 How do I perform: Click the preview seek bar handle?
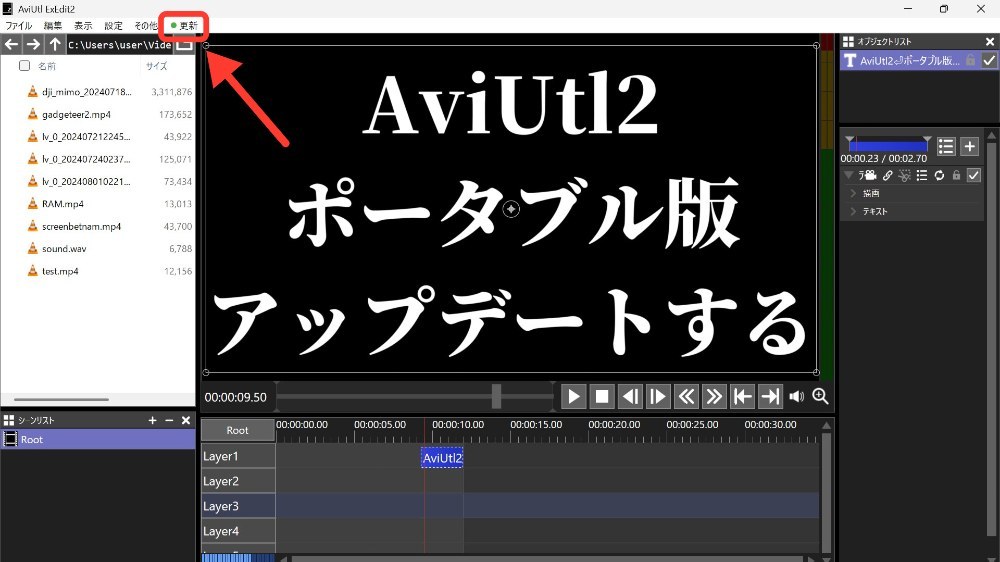click(496, 396)
